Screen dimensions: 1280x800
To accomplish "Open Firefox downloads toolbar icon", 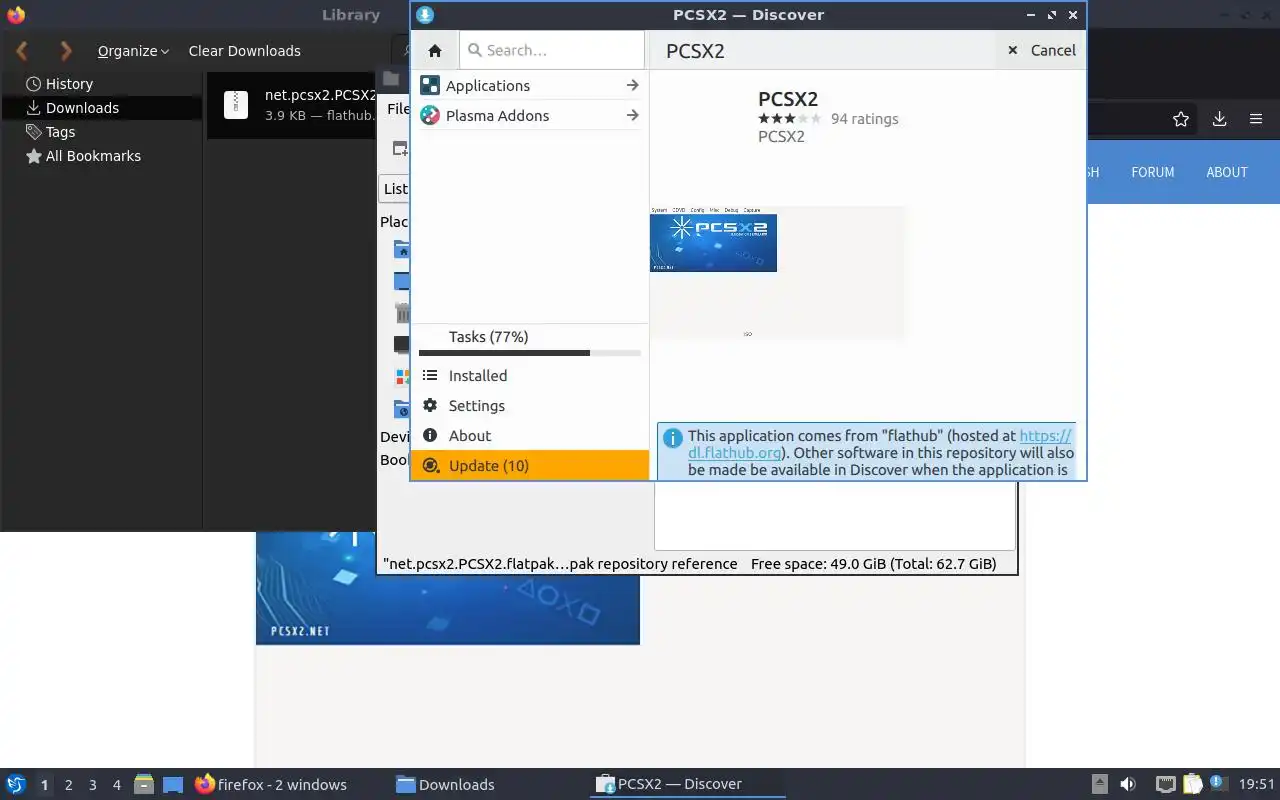I will point(1219,119).
